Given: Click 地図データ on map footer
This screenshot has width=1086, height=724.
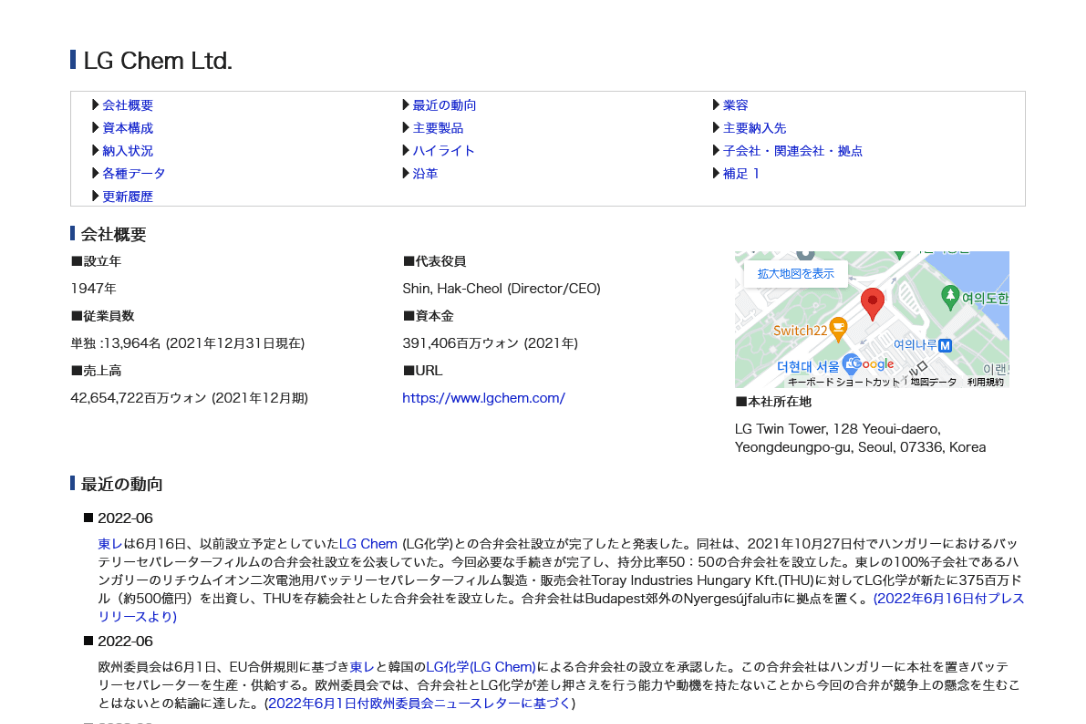Looking at the screenshot, I should (x=933, y=382).
